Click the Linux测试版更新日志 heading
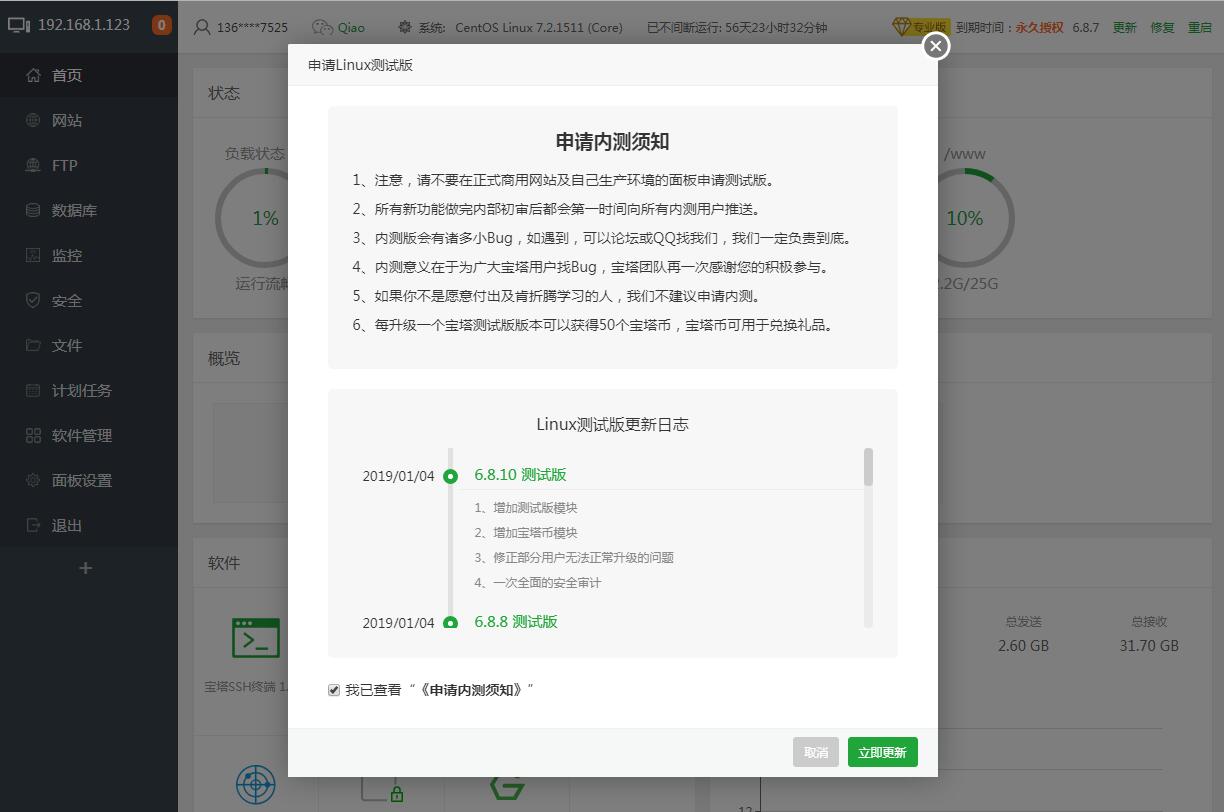The height and width of the screenshot is (812, 1224). [613, 424]
